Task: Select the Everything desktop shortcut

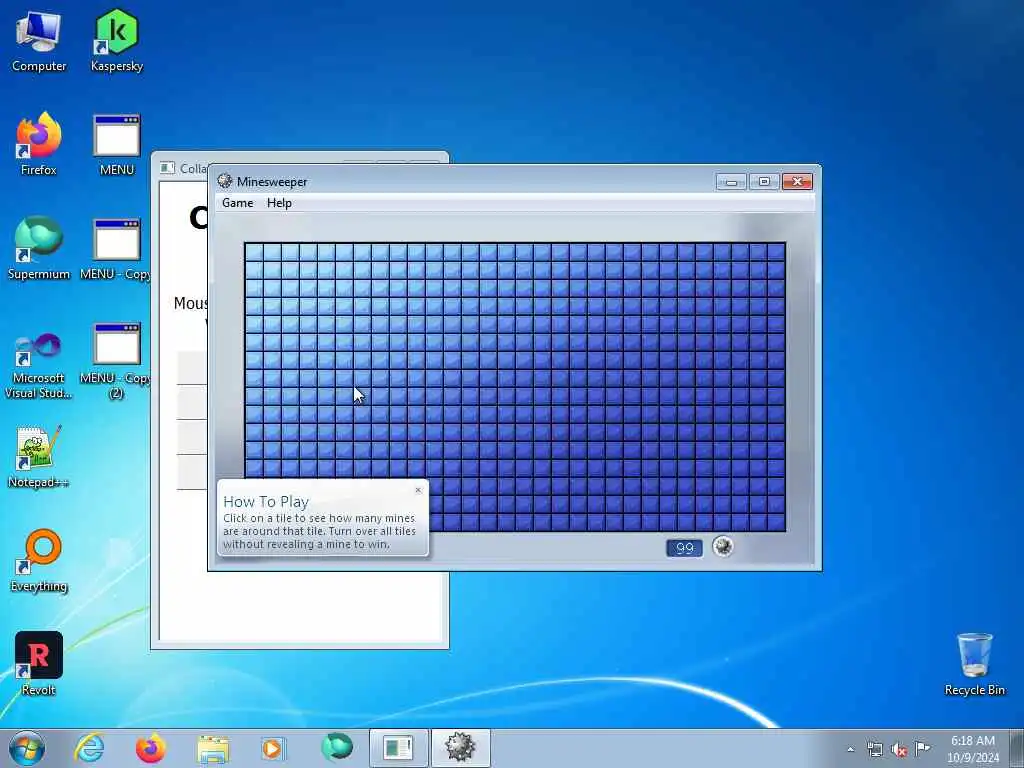Action: (x=39, y=560)
